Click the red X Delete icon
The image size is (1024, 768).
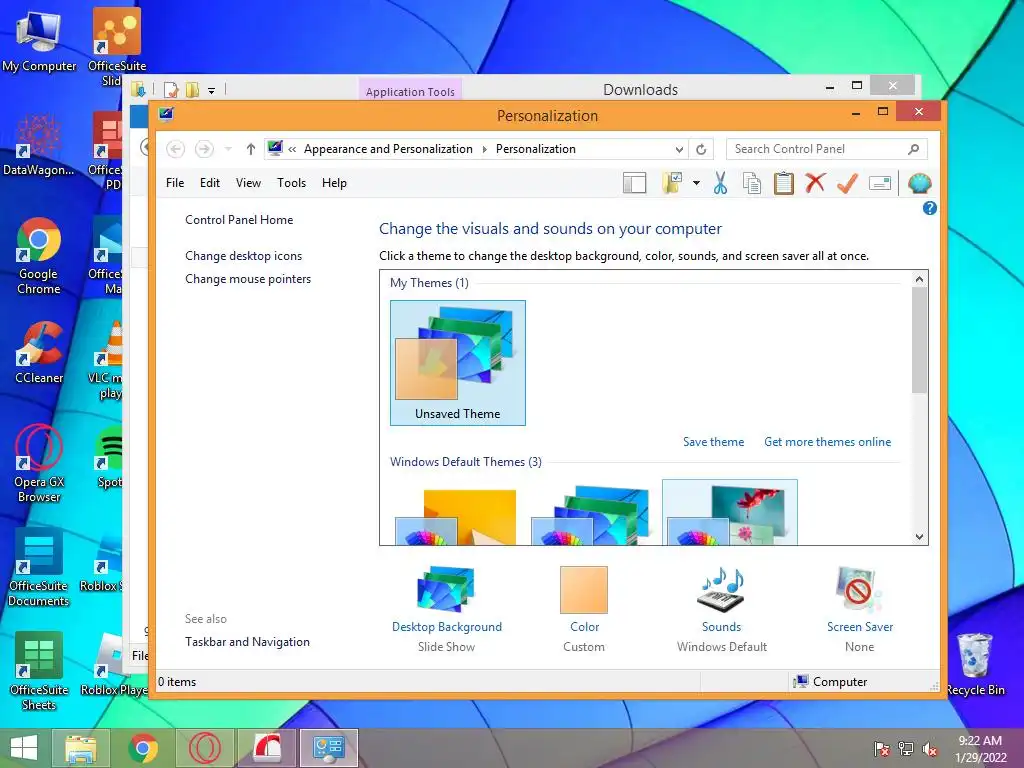tap(815, 183)
